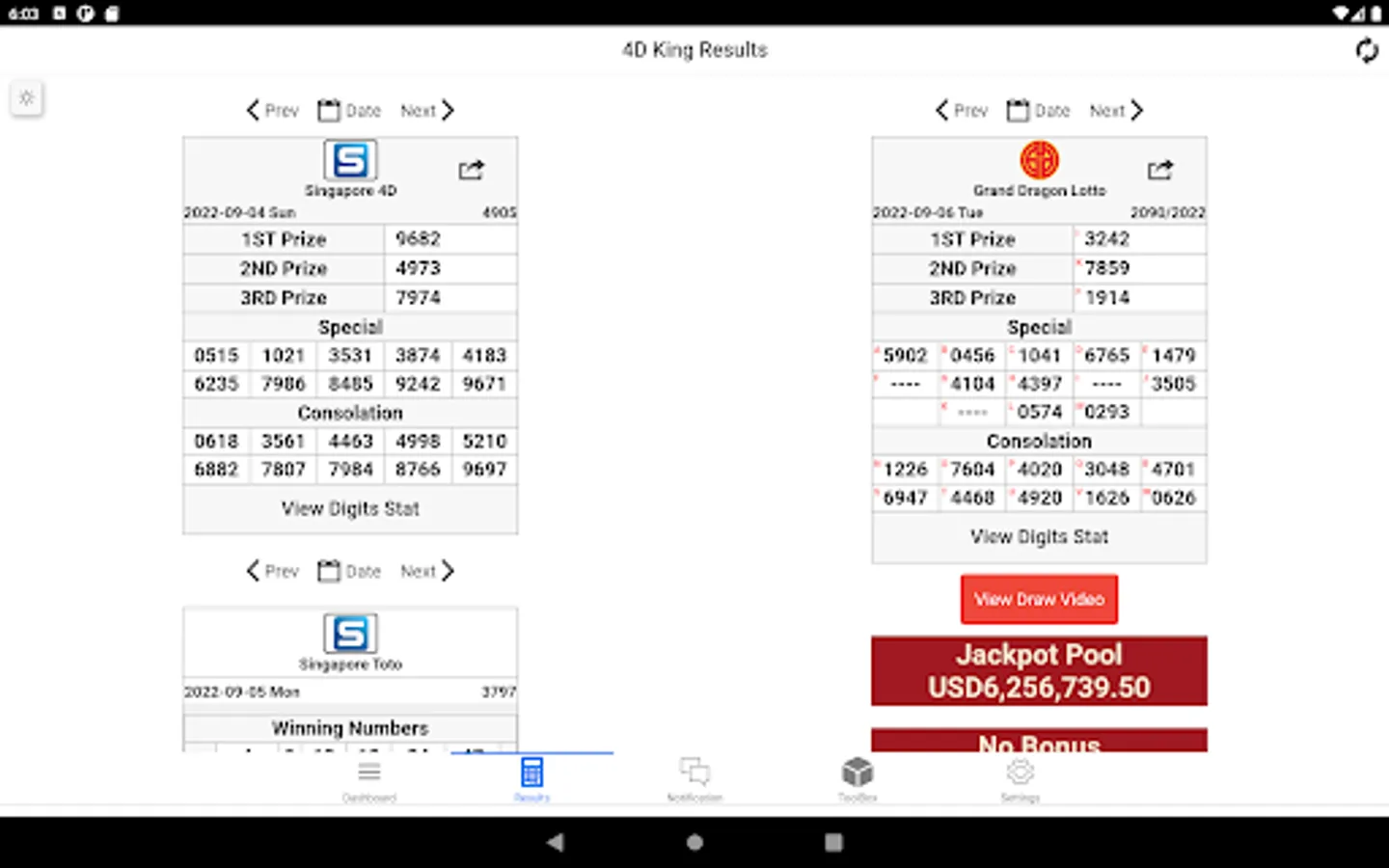Open Date picker above Singapore Toto

tap(349, 571)
